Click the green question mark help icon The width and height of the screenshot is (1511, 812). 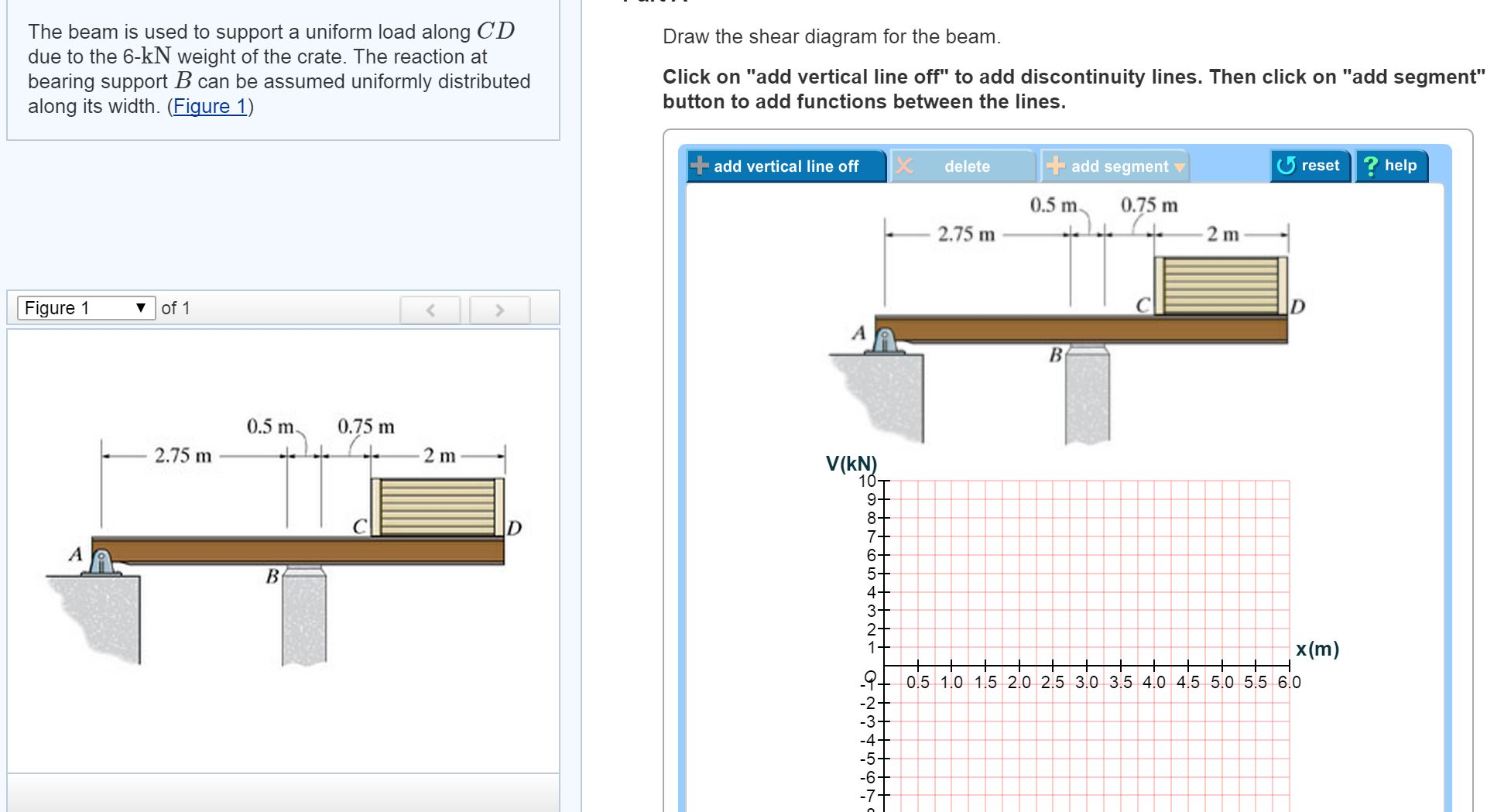pos(1370,164)
